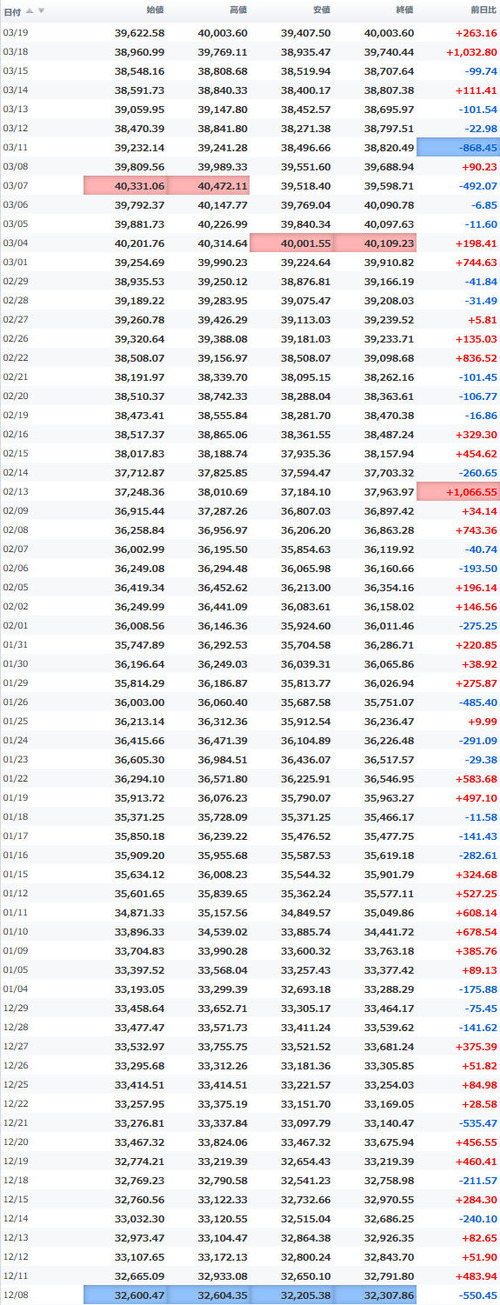Screen dimensions: 500x1305
Task: Select the 01/22 opening value 36,294.10
Action: tap(139, 779)
